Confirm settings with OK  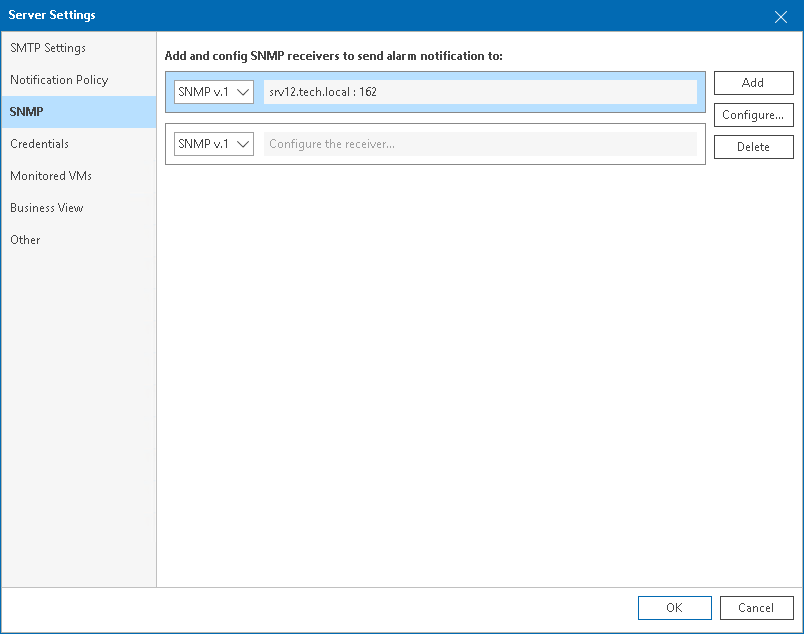[x=674, y=608]
